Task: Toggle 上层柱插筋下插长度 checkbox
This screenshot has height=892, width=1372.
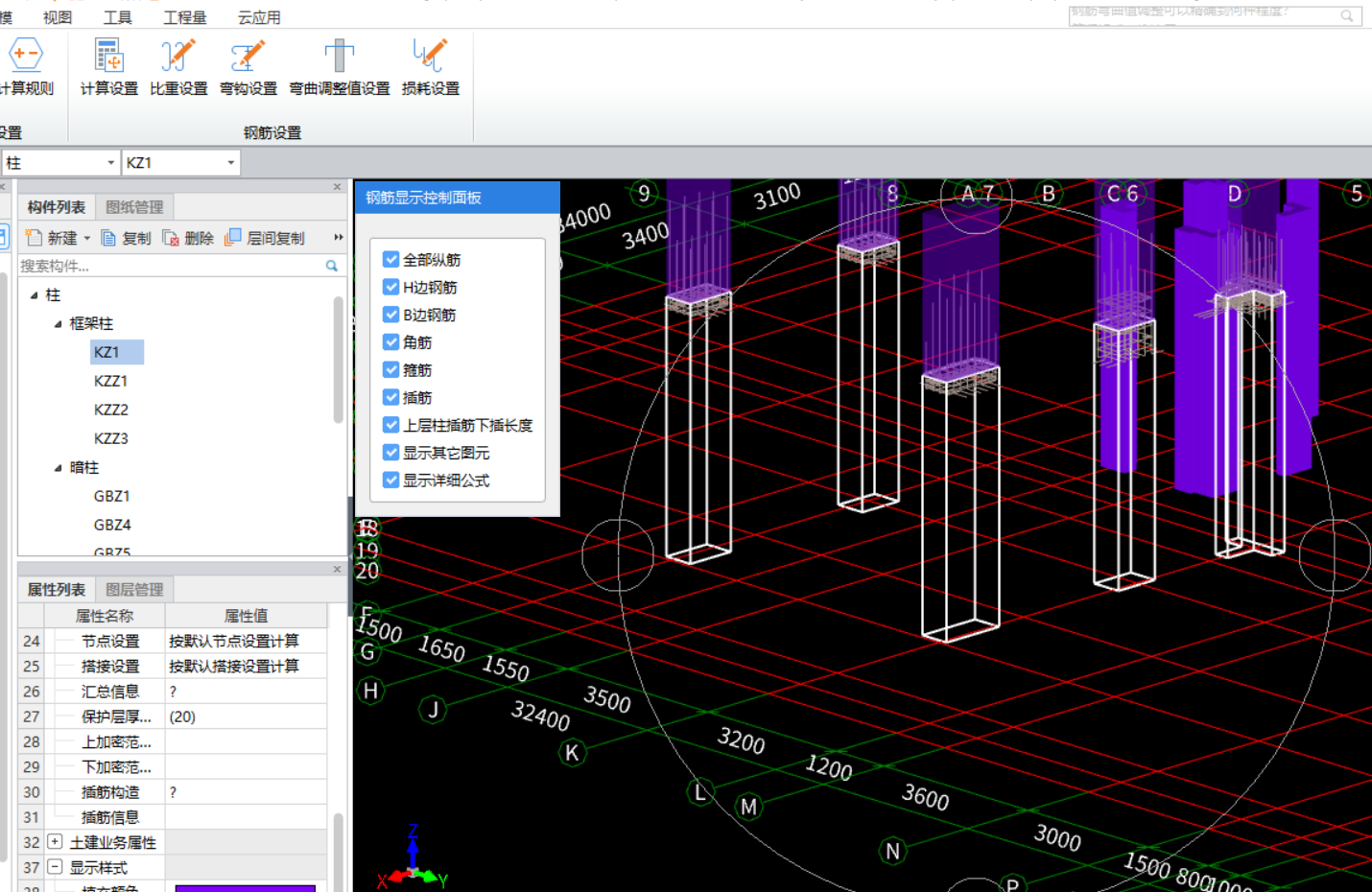Action: click(390, 425)
